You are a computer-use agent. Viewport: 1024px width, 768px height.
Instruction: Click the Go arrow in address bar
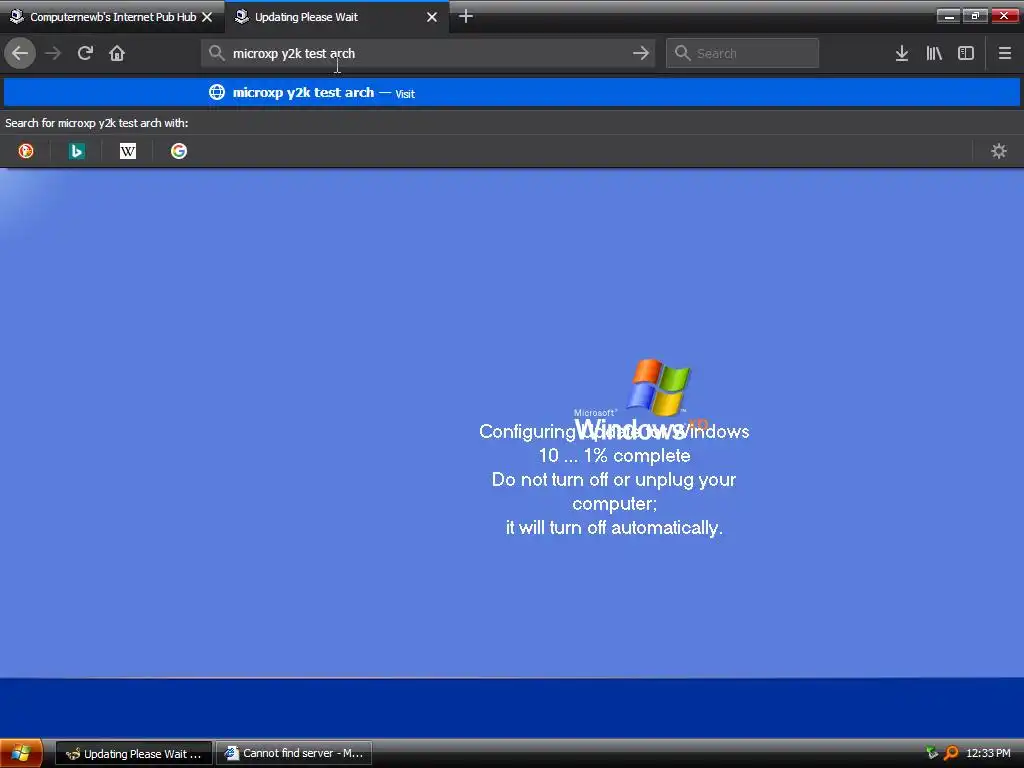[641, 53]
